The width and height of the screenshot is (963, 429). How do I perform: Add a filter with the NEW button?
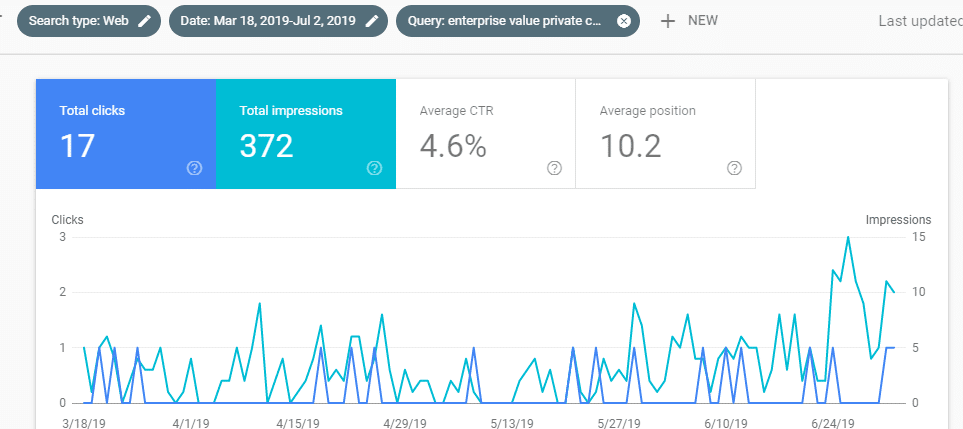click(690, 21)
